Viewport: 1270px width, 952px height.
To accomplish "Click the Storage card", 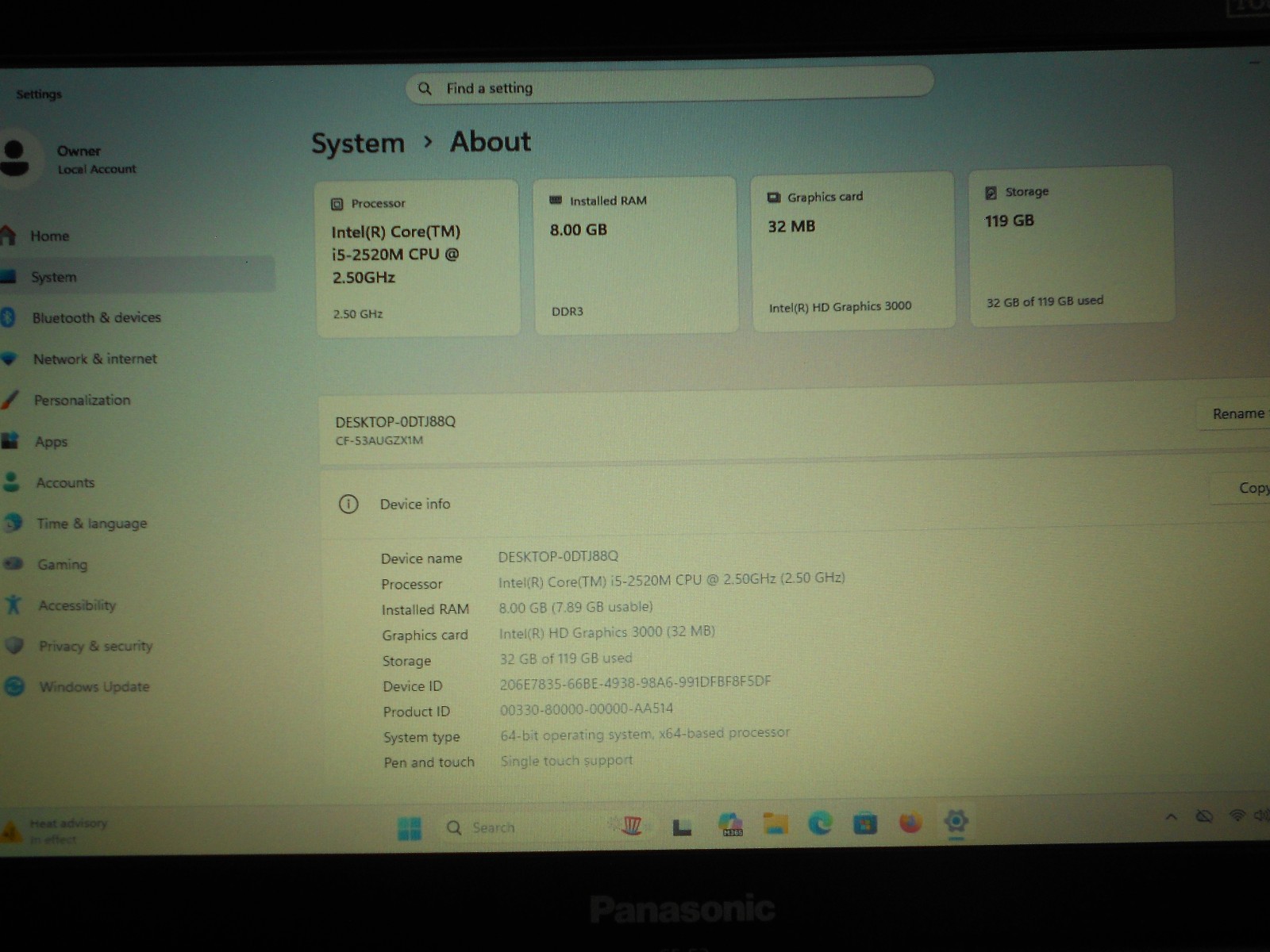I will [1071, 246].
